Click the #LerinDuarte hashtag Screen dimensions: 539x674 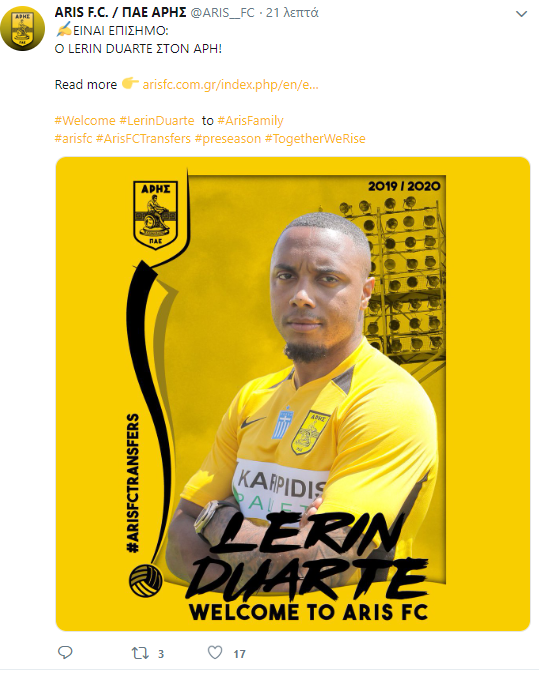[x=157, y=120]
